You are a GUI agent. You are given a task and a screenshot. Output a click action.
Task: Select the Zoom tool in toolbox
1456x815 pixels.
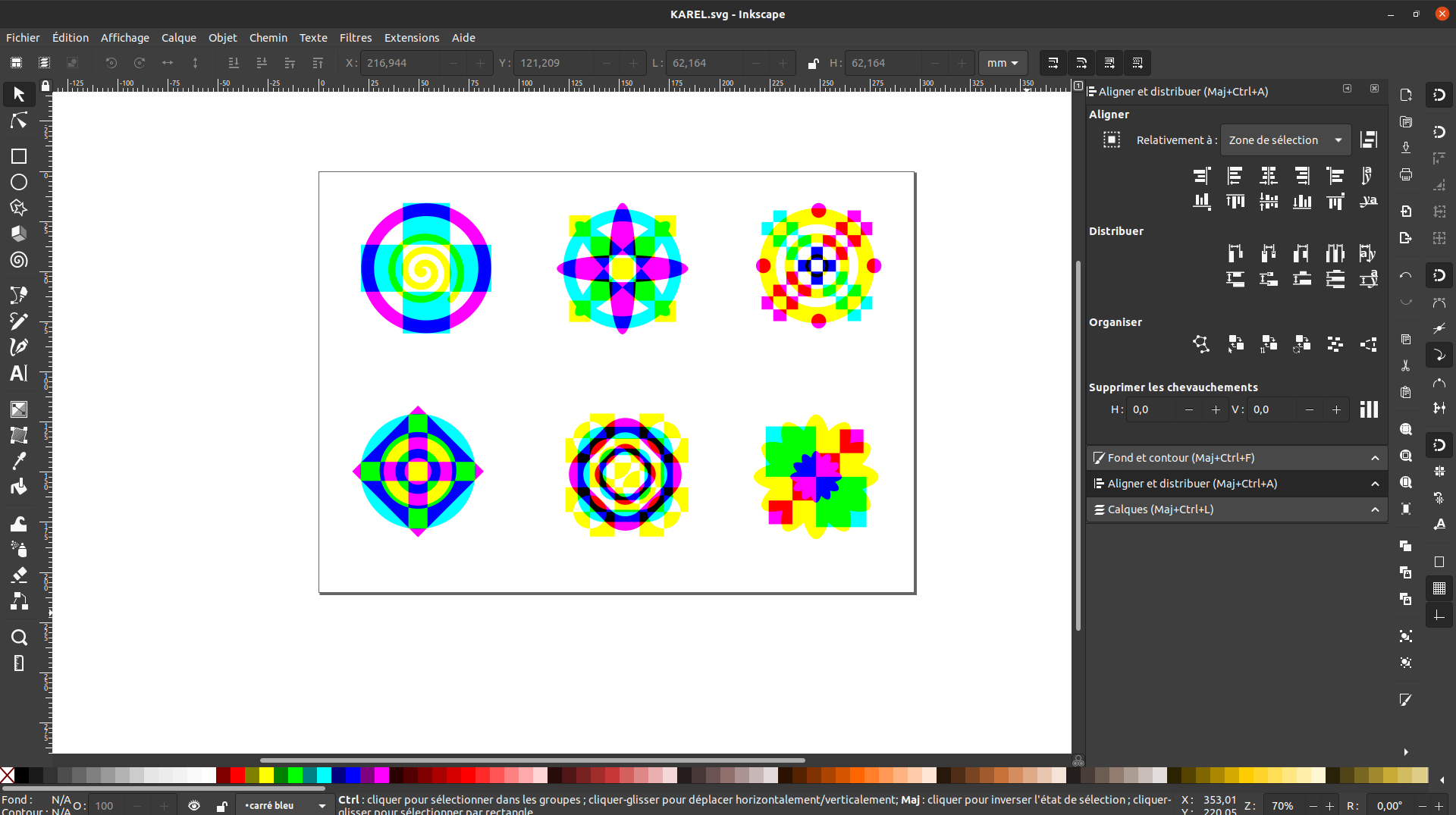[x=19, y=637]
